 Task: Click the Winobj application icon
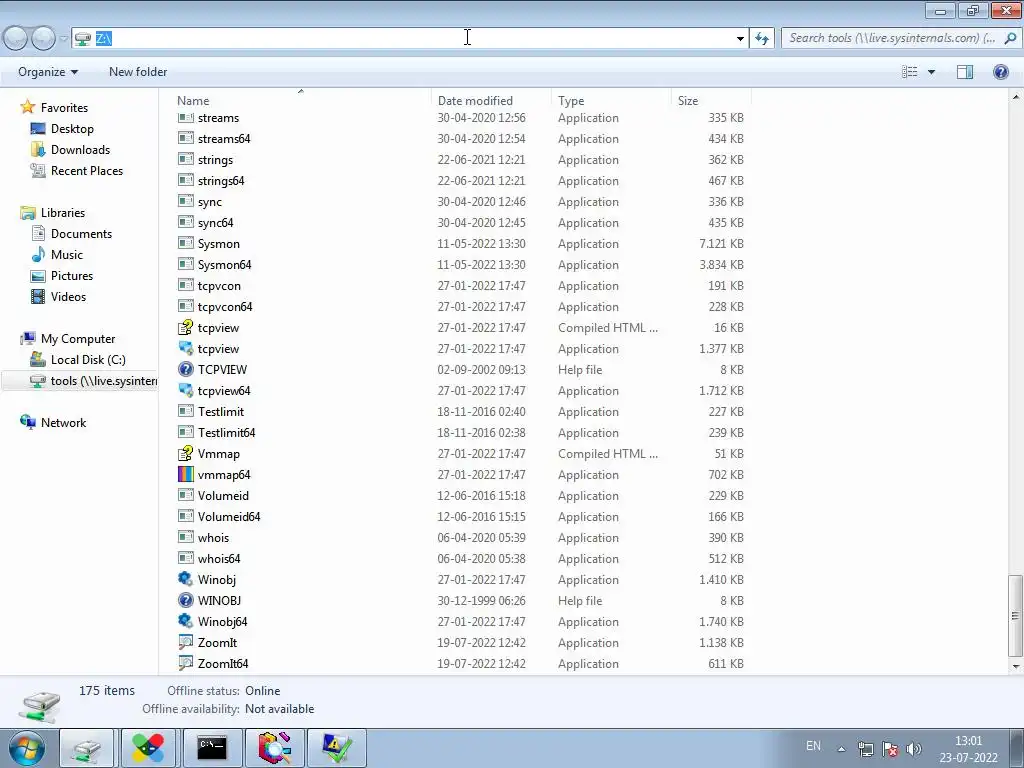186,580
